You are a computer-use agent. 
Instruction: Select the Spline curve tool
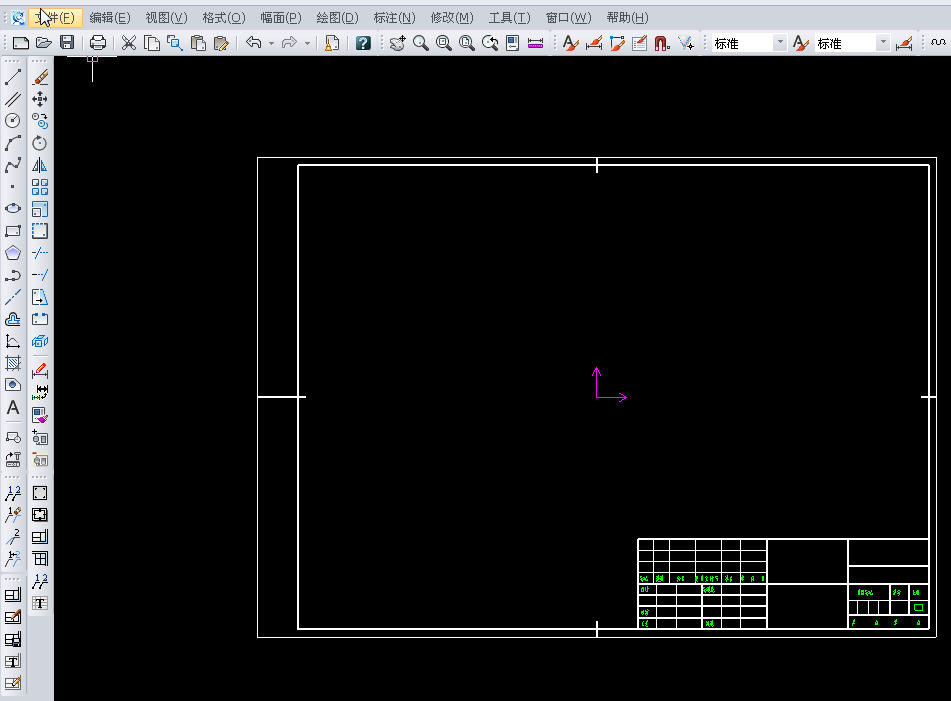pyautogui.click(x=13, y=165)
